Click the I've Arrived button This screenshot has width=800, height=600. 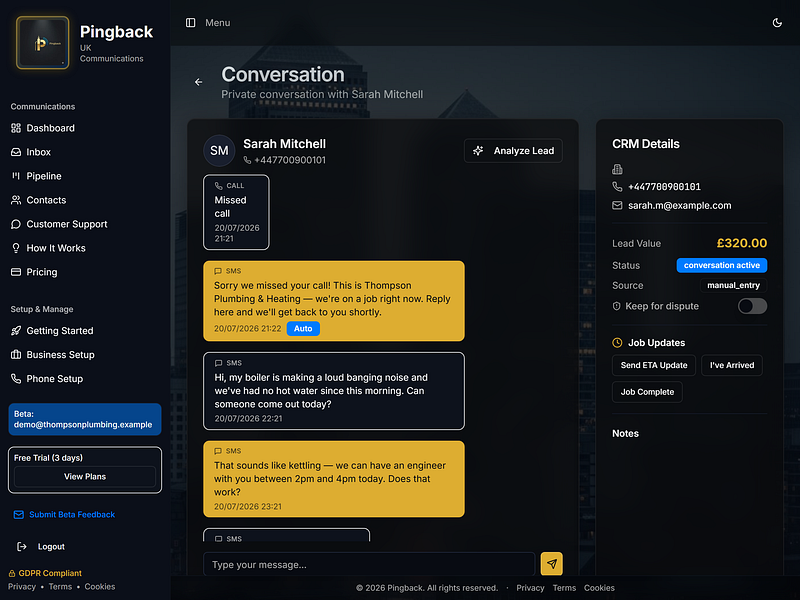(732, 365)
